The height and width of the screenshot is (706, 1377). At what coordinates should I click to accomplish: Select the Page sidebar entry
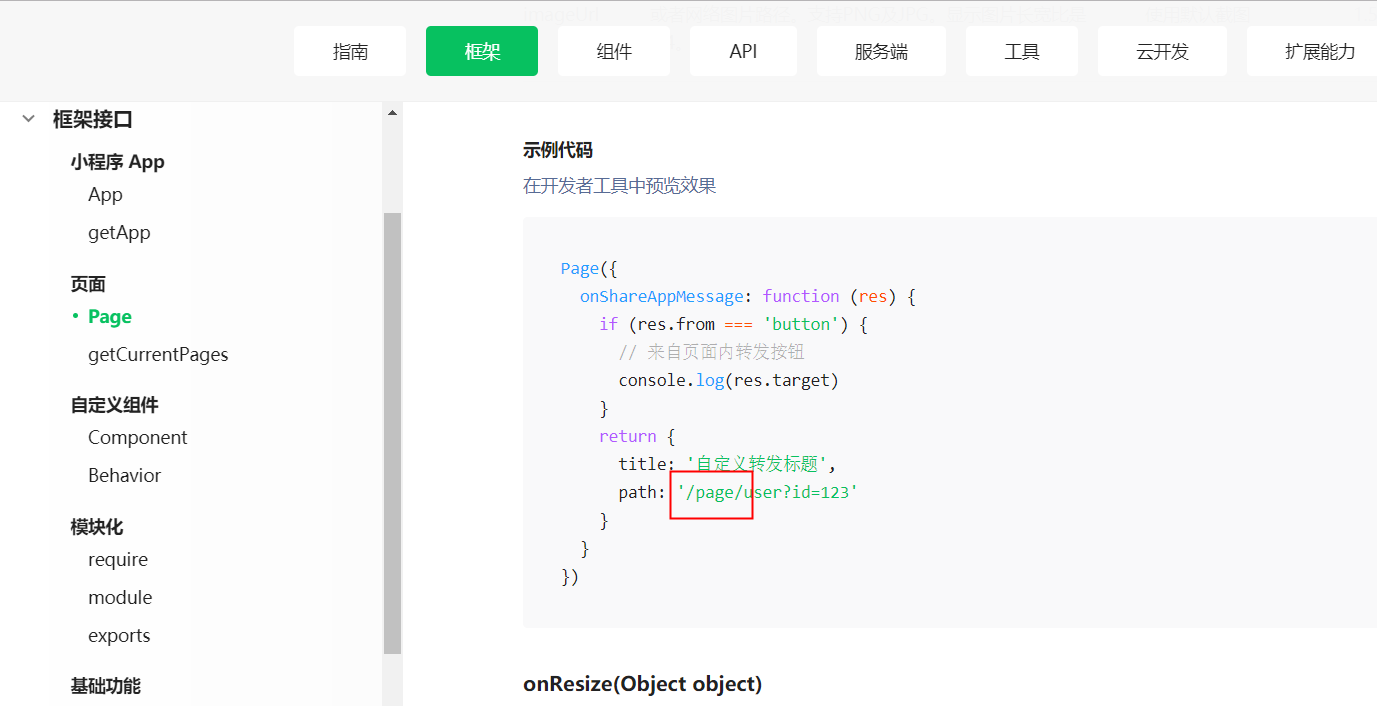pyautogui.click(x=110, y=317)
